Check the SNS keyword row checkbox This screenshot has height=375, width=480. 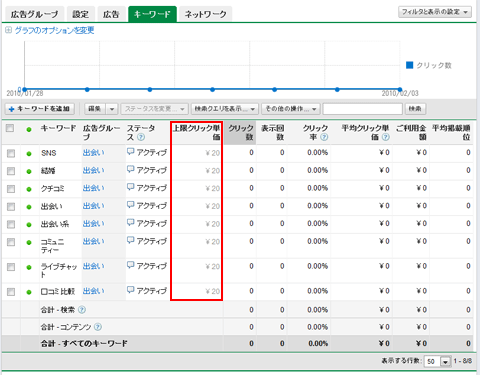(11, 153)
